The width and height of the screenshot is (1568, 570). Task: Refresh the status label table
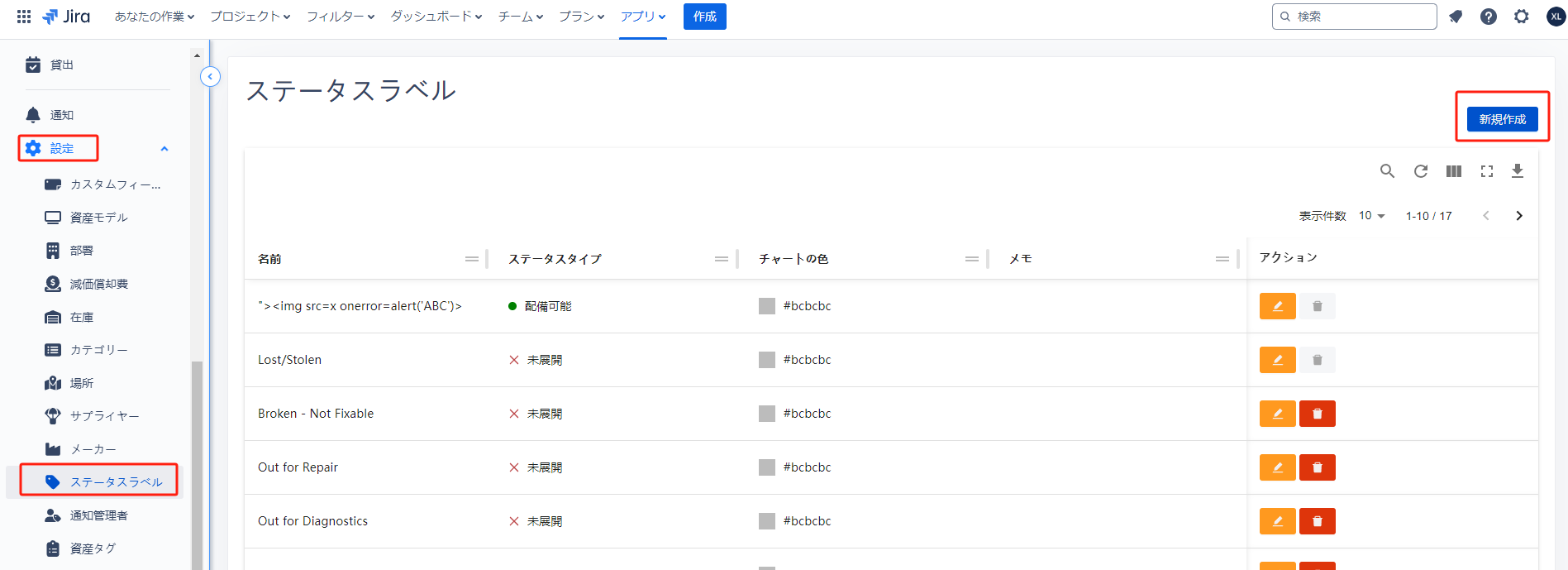(x=1420, y=171)
